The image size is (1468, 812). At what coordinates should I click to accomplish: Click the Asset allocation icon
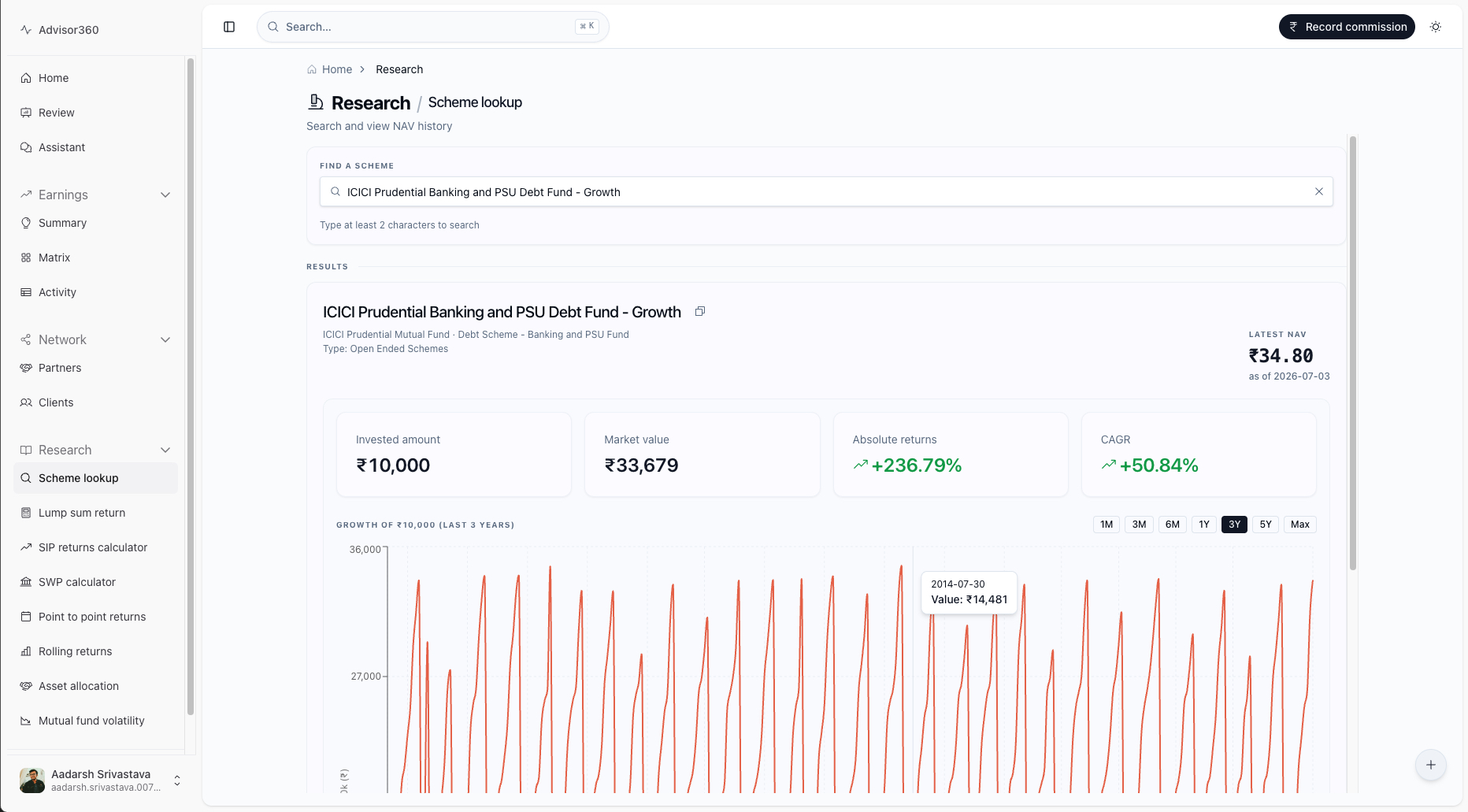[26, 686]
